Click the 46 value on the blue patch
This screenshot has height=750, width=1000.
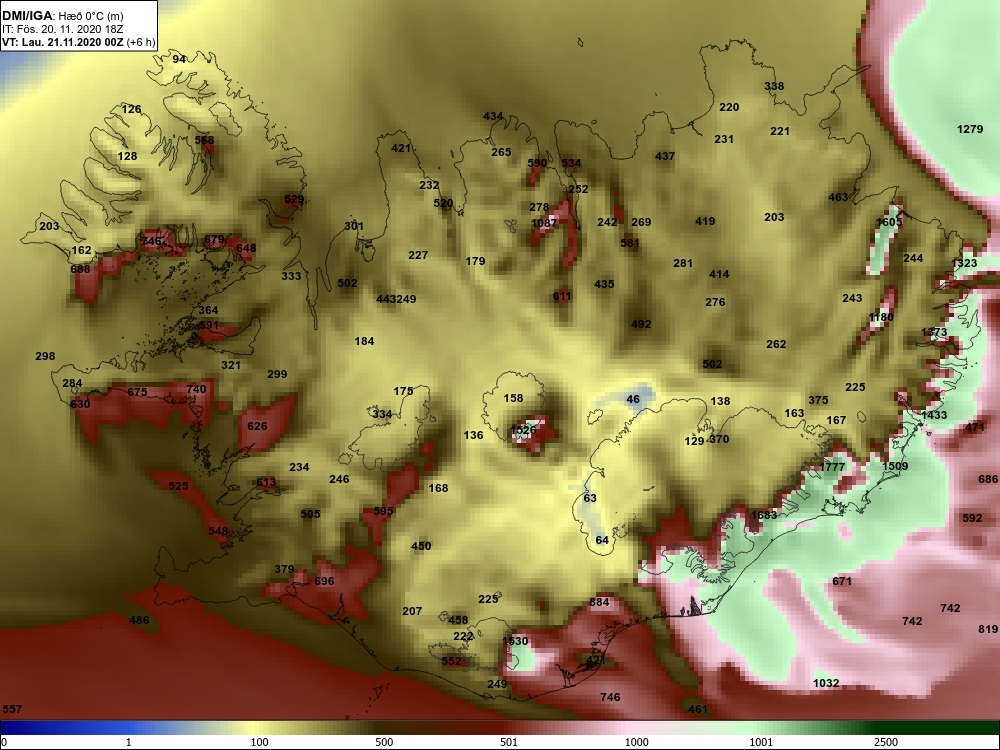pos(633,399)
